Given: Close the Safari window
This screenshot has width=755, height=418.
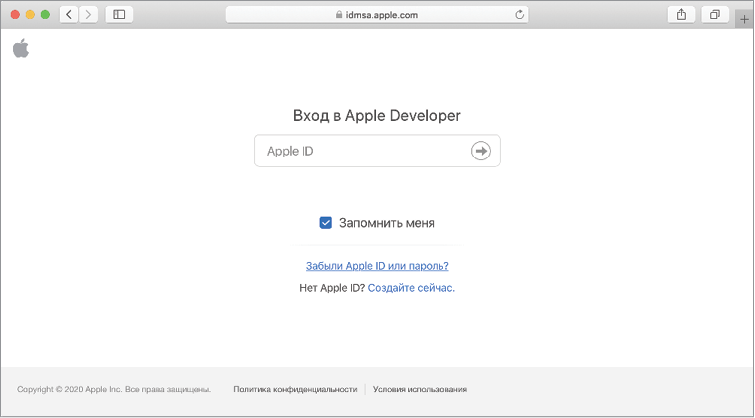Looking at the screenshot, I should click(15, 15).
